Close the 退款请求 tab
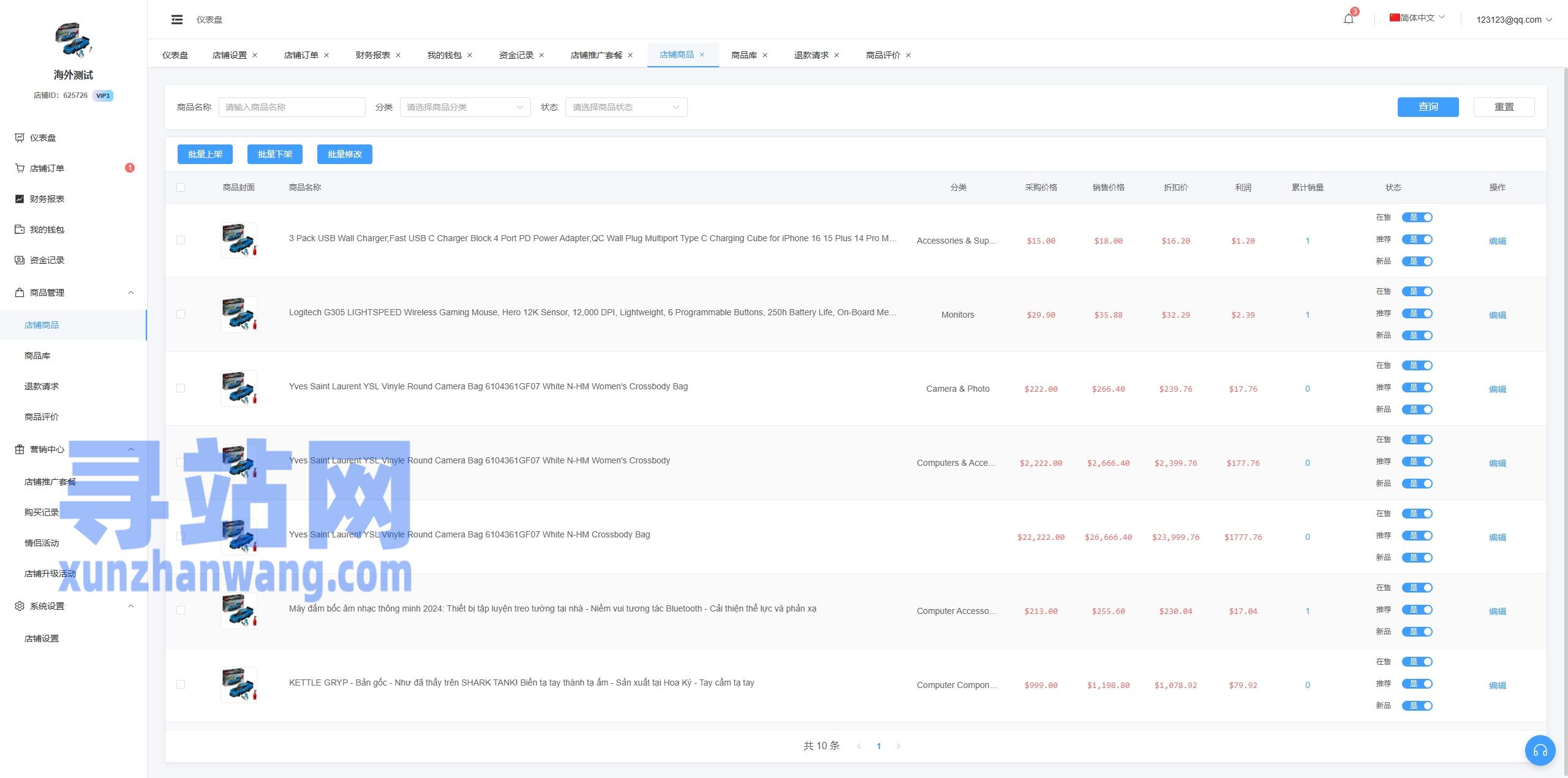This screenshot has height=778, width=1568. 837,55
